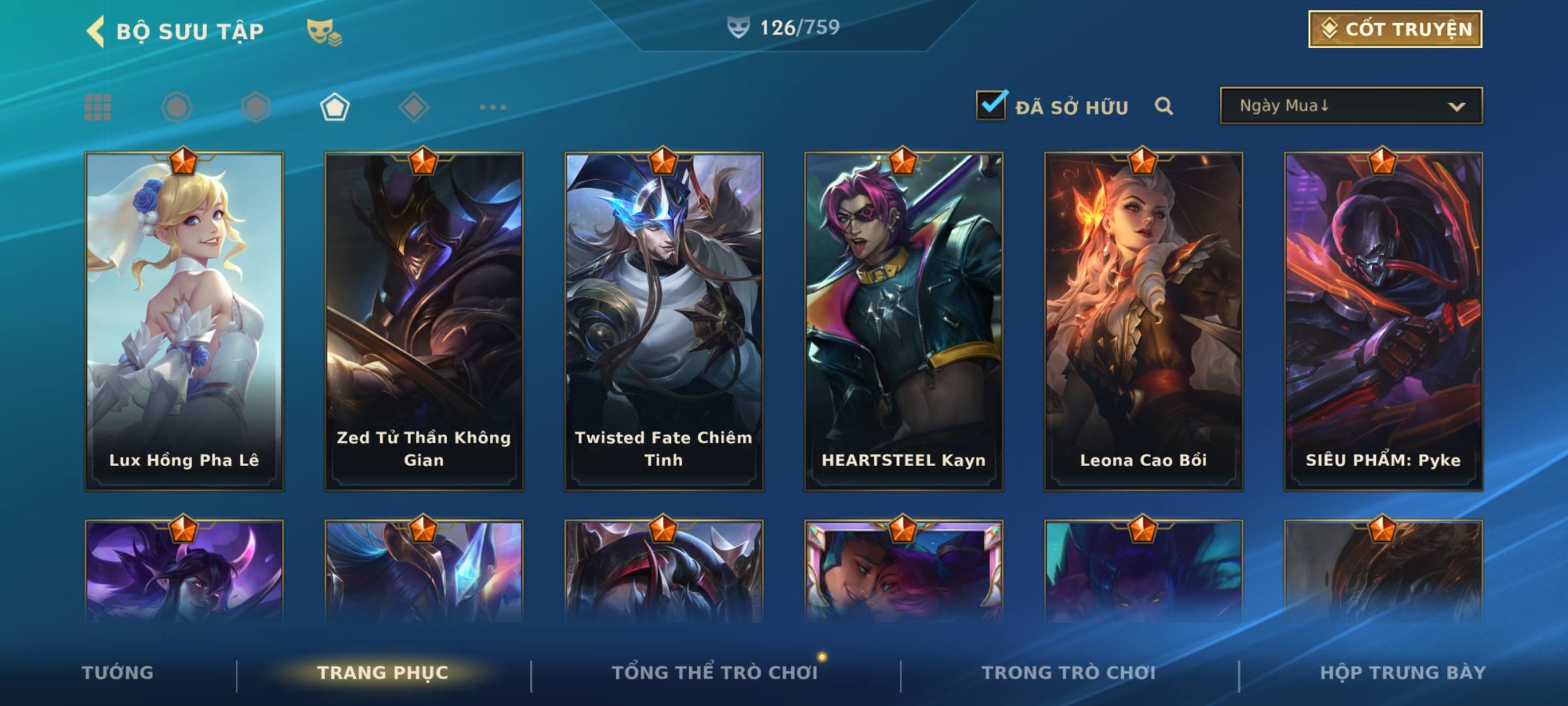Image resolution: width=1568 pixels, height=706 pixels.
Task: Open the Cốt Truyện button
Action: click(x=1395, y=29)
